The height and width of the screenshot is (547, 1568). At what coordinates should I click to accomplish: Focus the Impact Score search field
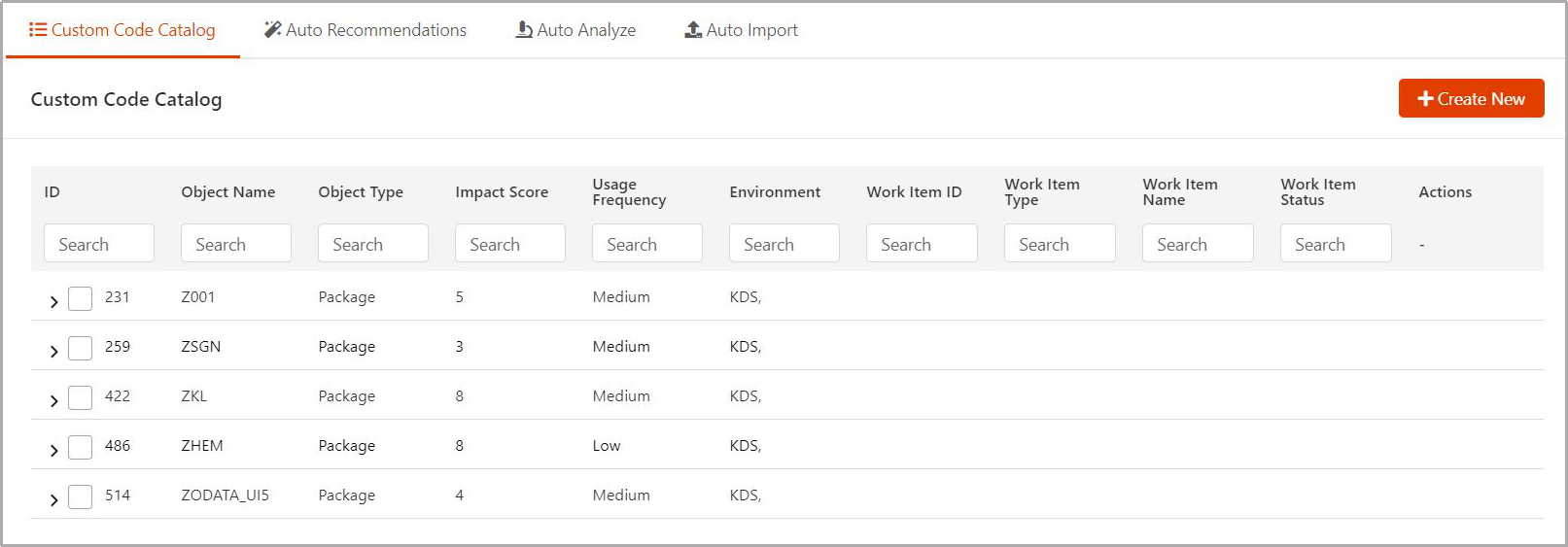510,243
